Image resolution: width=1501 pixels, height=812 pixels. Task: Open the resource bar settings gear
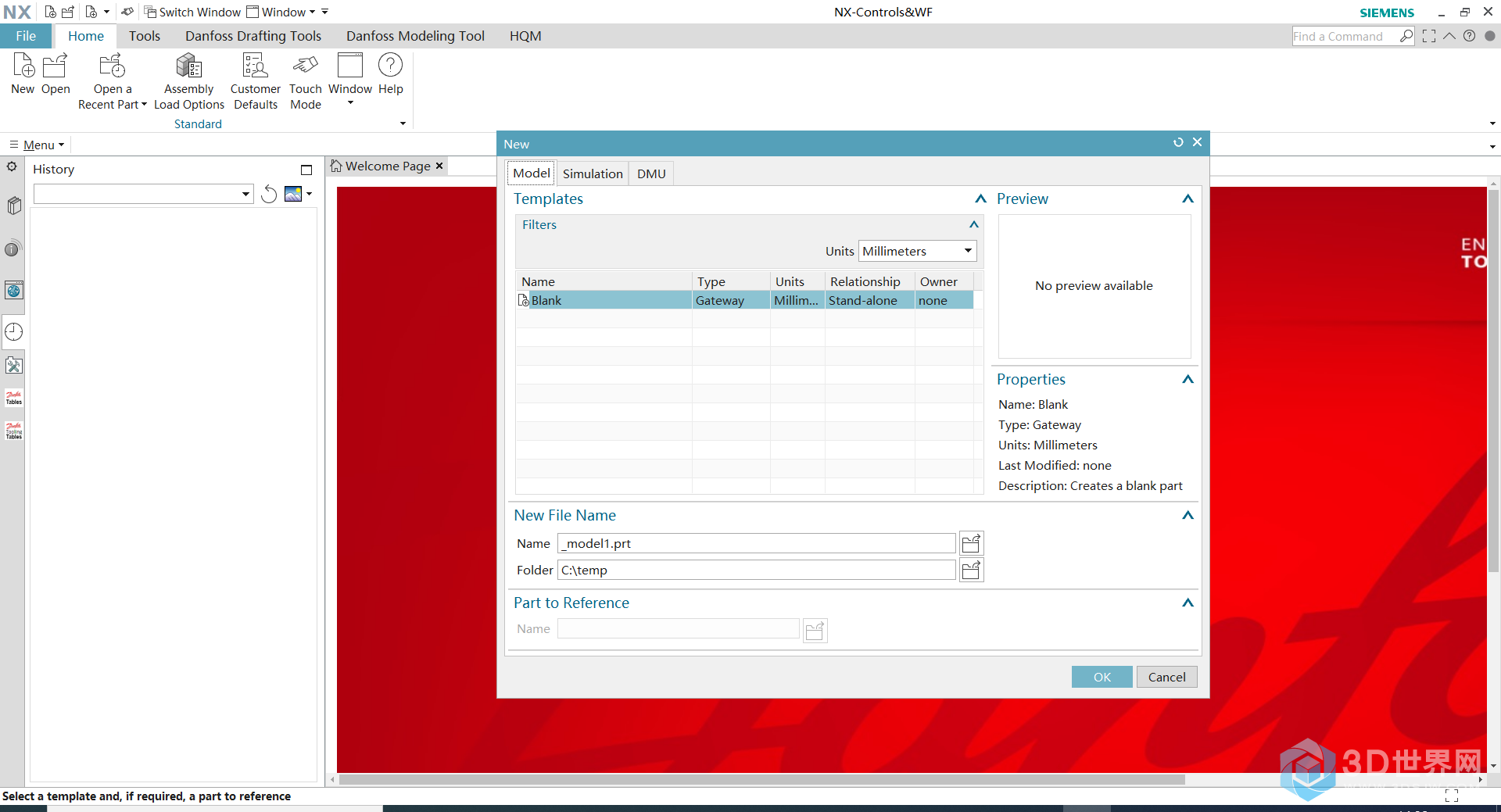[x=12, y=166]
